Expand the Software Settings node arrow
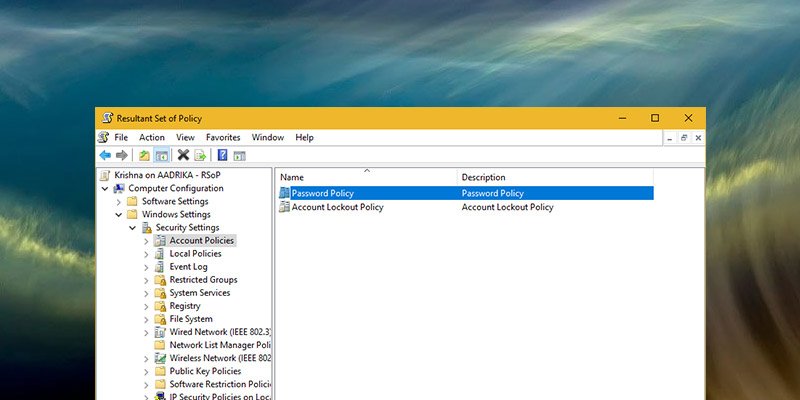 119,201
